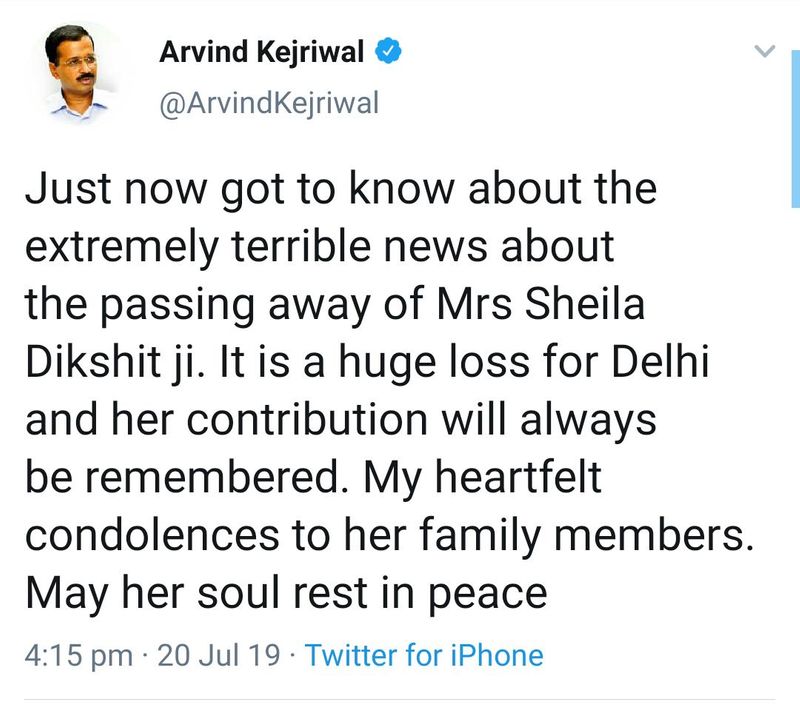The height and width of the screenshot is (708, 800).
Task: Click the @ArvindKejriwal handle
Action: [270, 104]
